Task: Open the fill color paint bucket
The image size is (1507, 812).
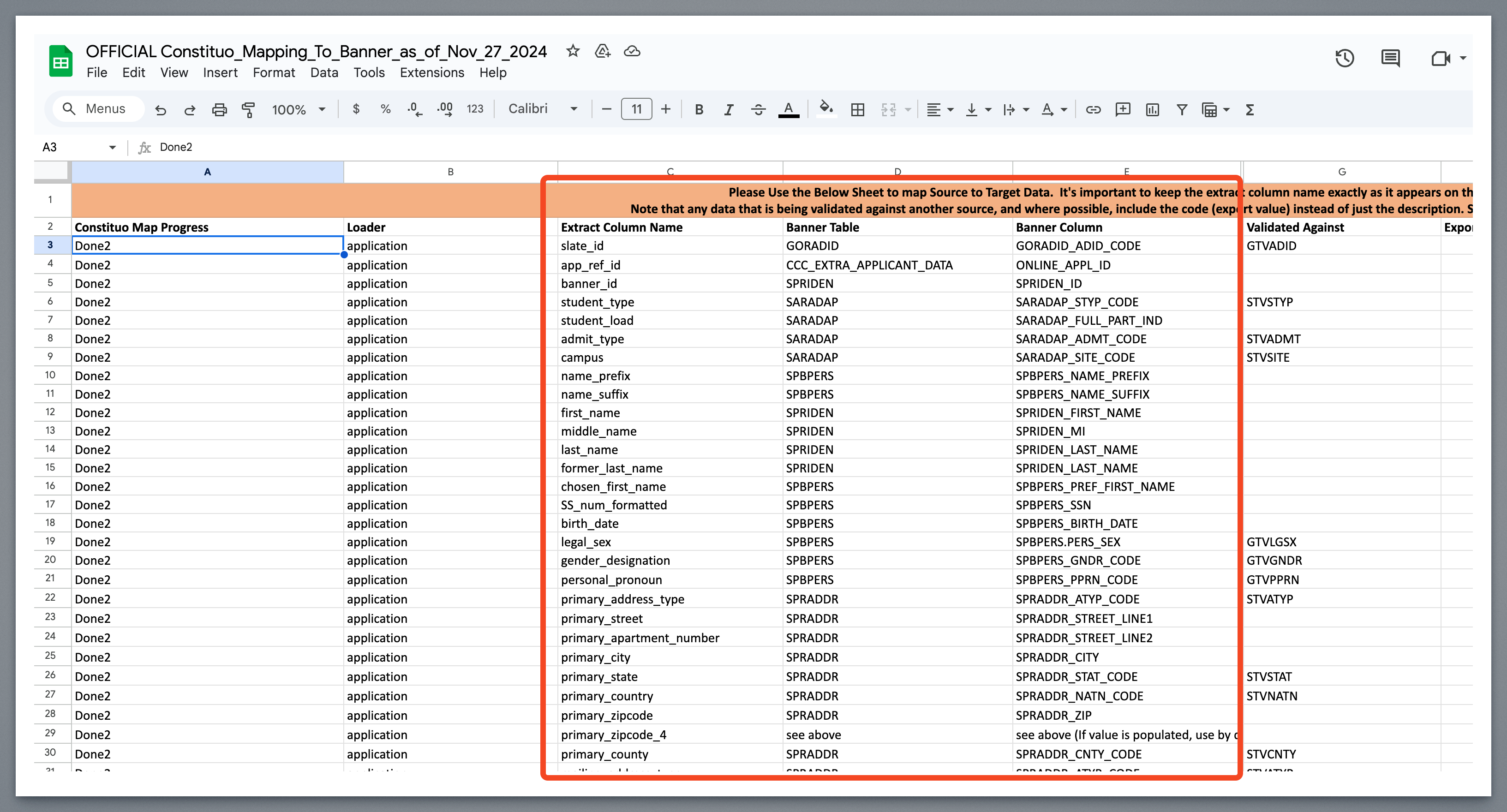Action: [825, 109]
